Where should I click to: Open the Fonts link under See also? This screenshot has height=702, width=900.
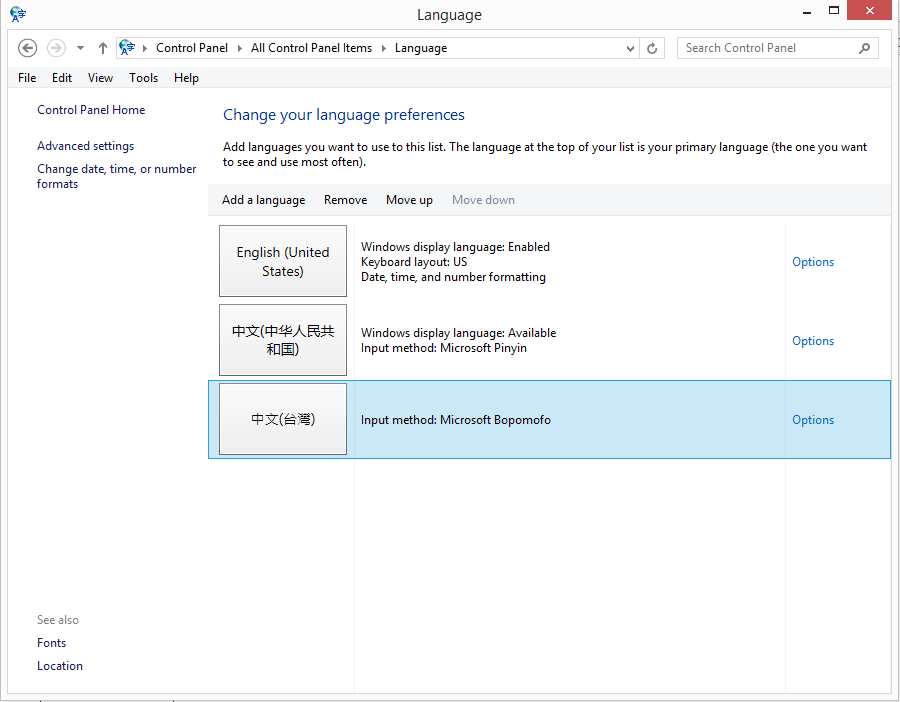52,643
